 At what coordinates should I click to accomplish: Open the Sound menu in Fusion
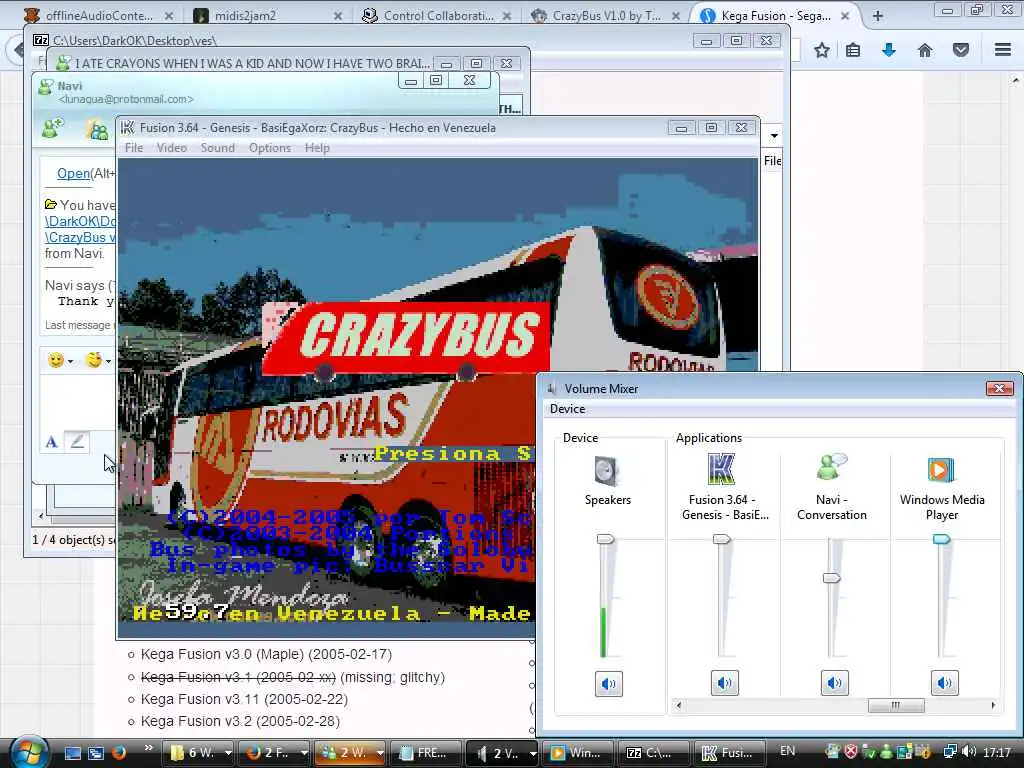[217, 148]
